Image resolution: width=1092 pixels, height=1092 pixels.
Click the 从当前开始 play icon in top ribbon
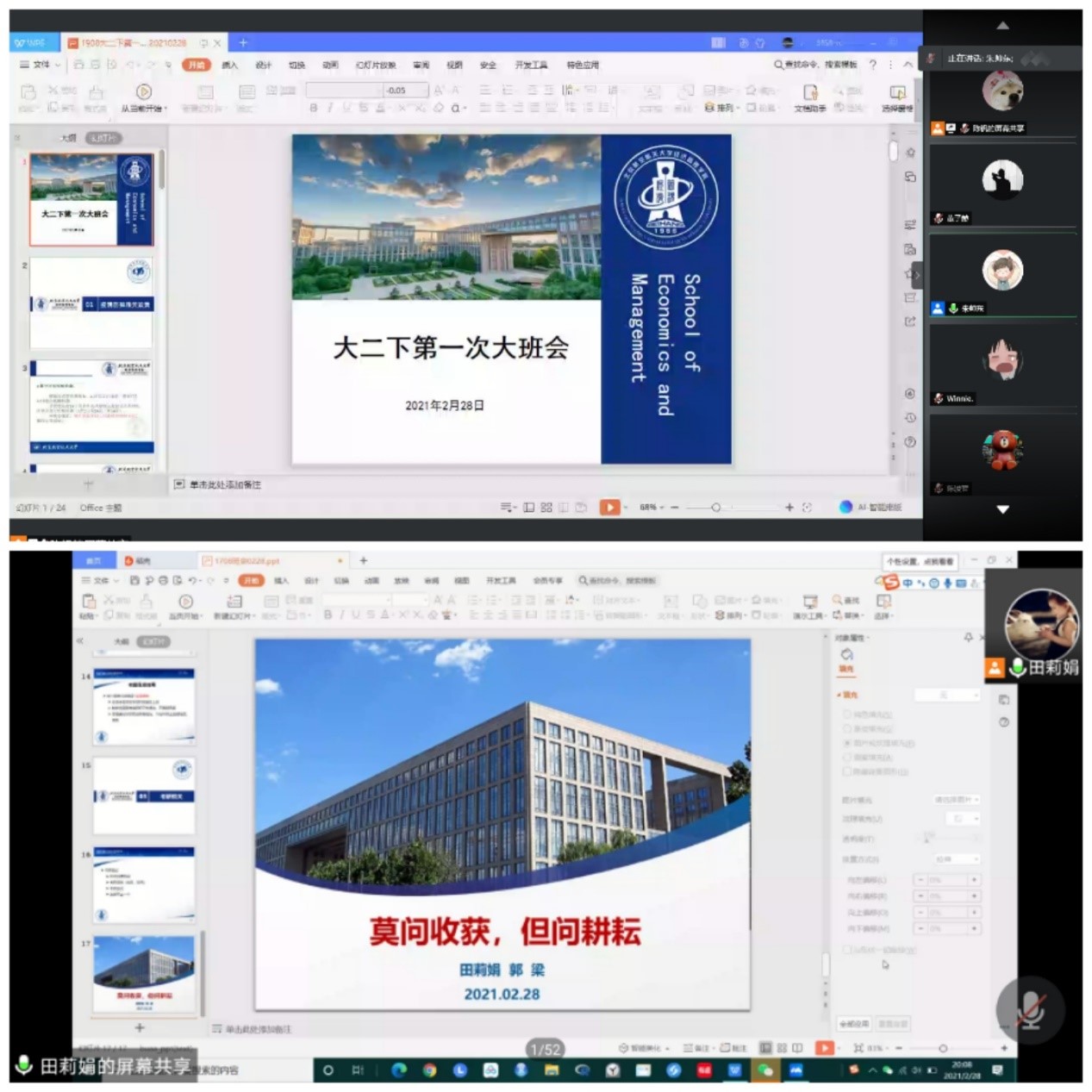144,92
